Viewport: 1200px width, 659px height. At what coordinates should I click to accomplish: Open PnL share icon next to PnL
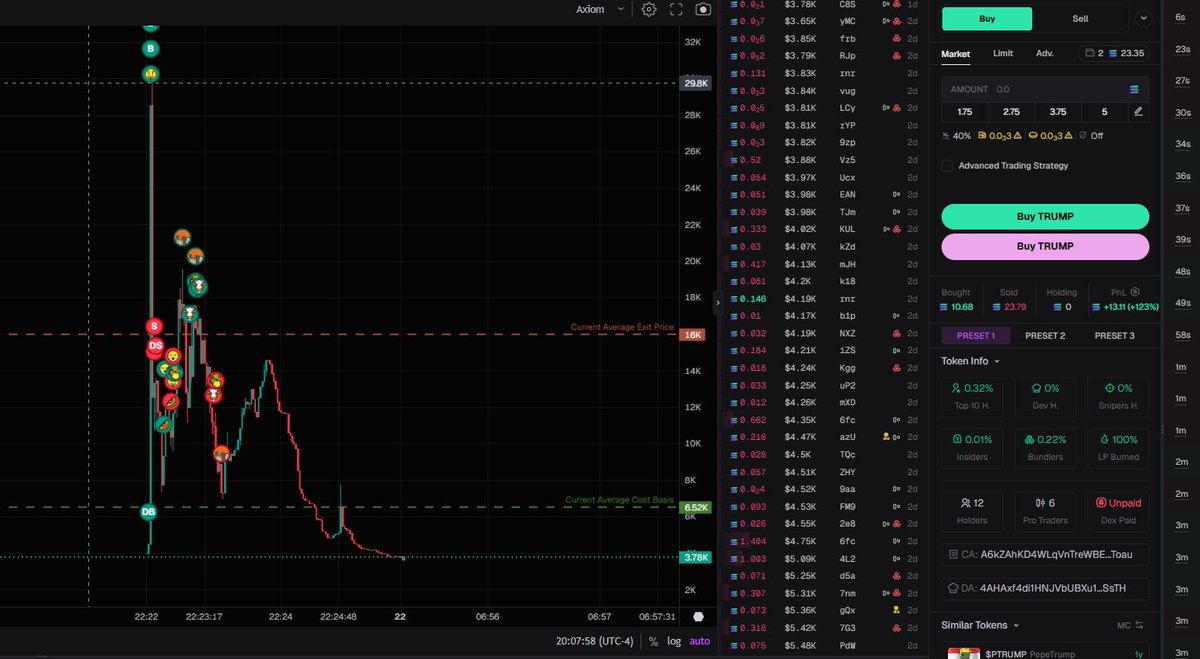tap(1136, 292)
